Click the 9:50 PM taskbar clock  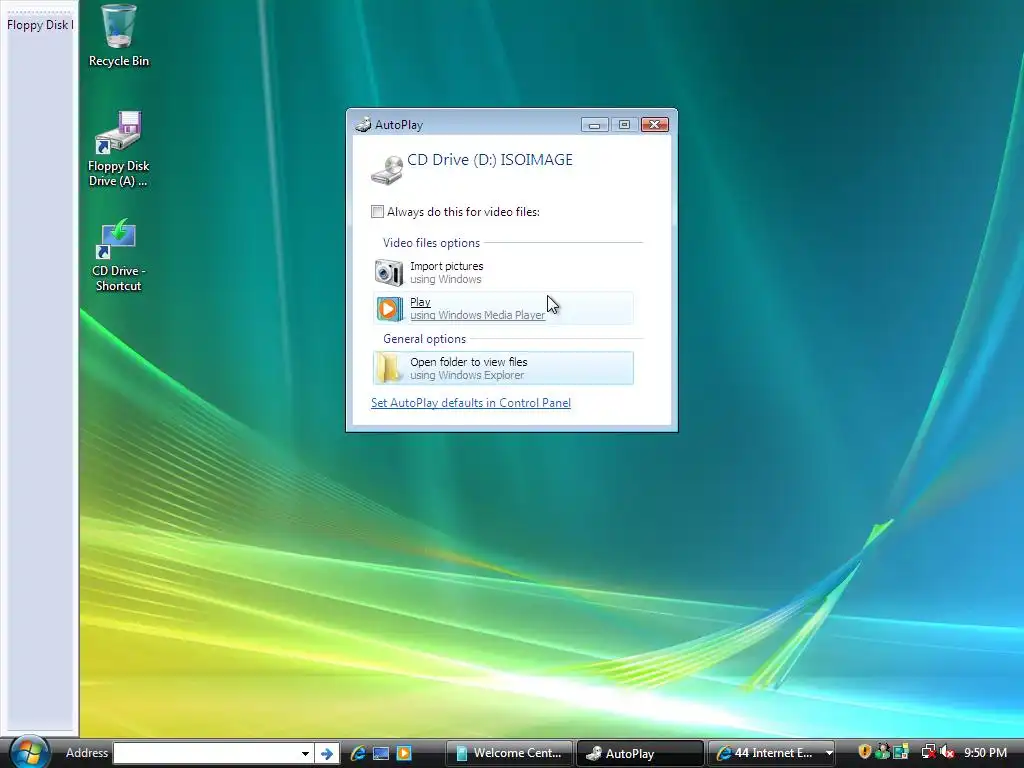[985, 753]
